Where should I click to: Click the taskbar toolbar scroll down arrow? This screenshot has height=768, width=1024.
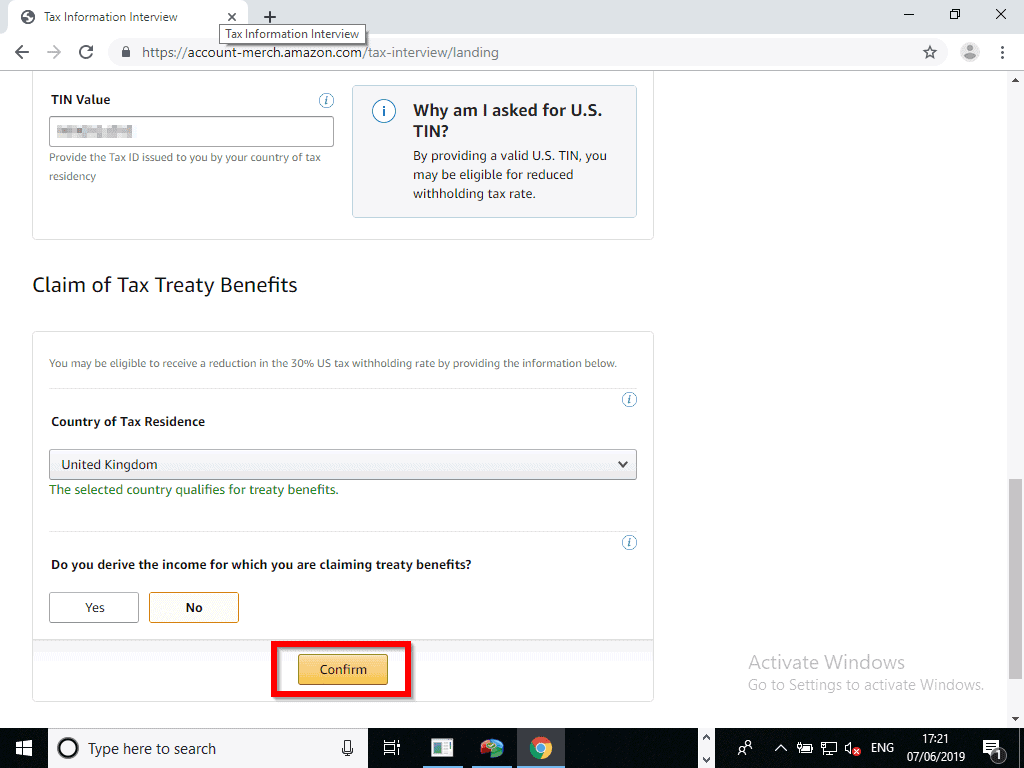click(x=705, y=760)
